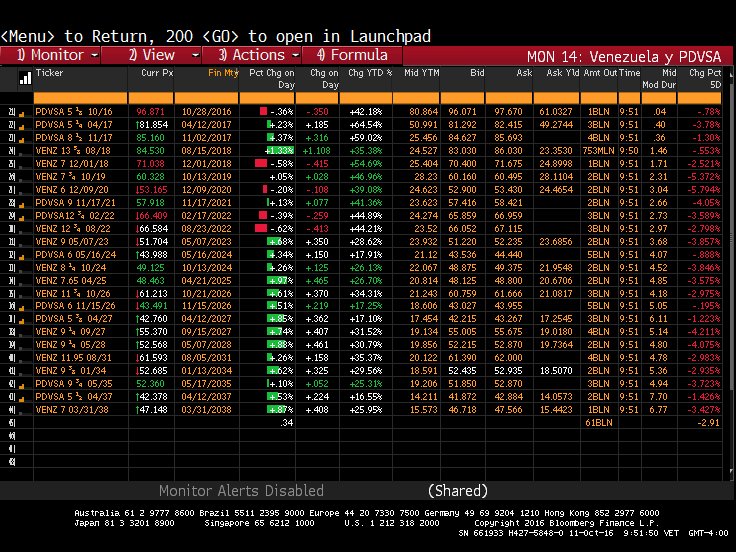Click Ask value 47.566 for VENZ 7 03/31/38
Viewport: 736px width, 552px height.
pyautogui.click(x=508, y=410)
